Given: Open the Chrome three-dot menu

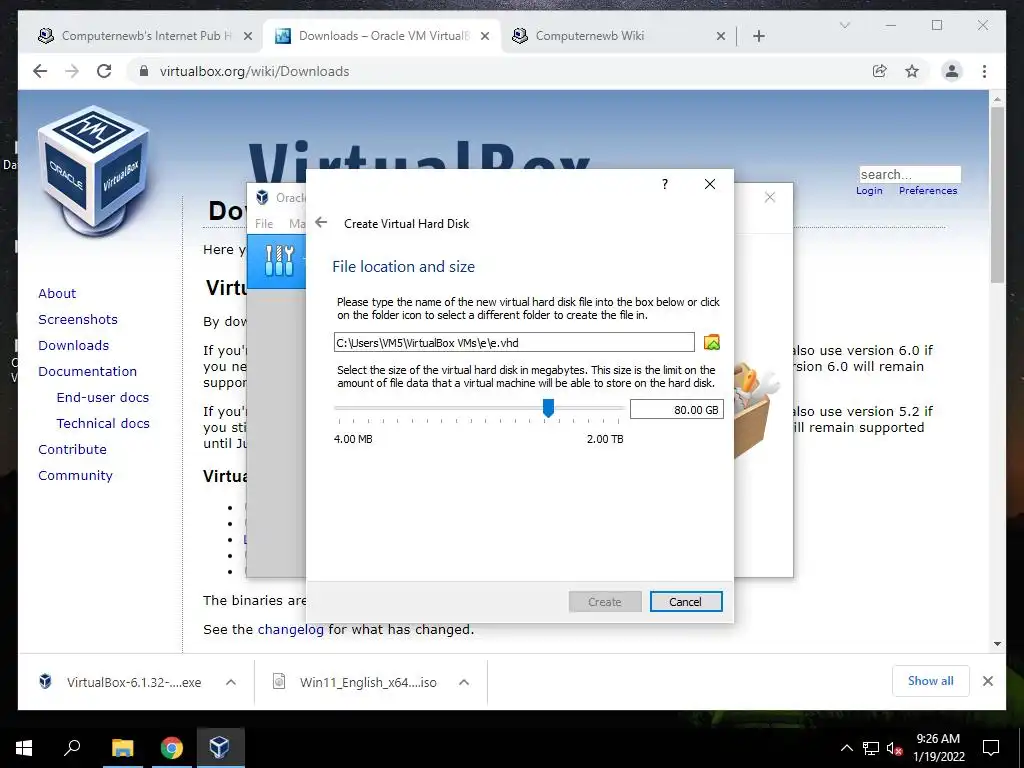Looking at the screenshot, I should [984, 71].
